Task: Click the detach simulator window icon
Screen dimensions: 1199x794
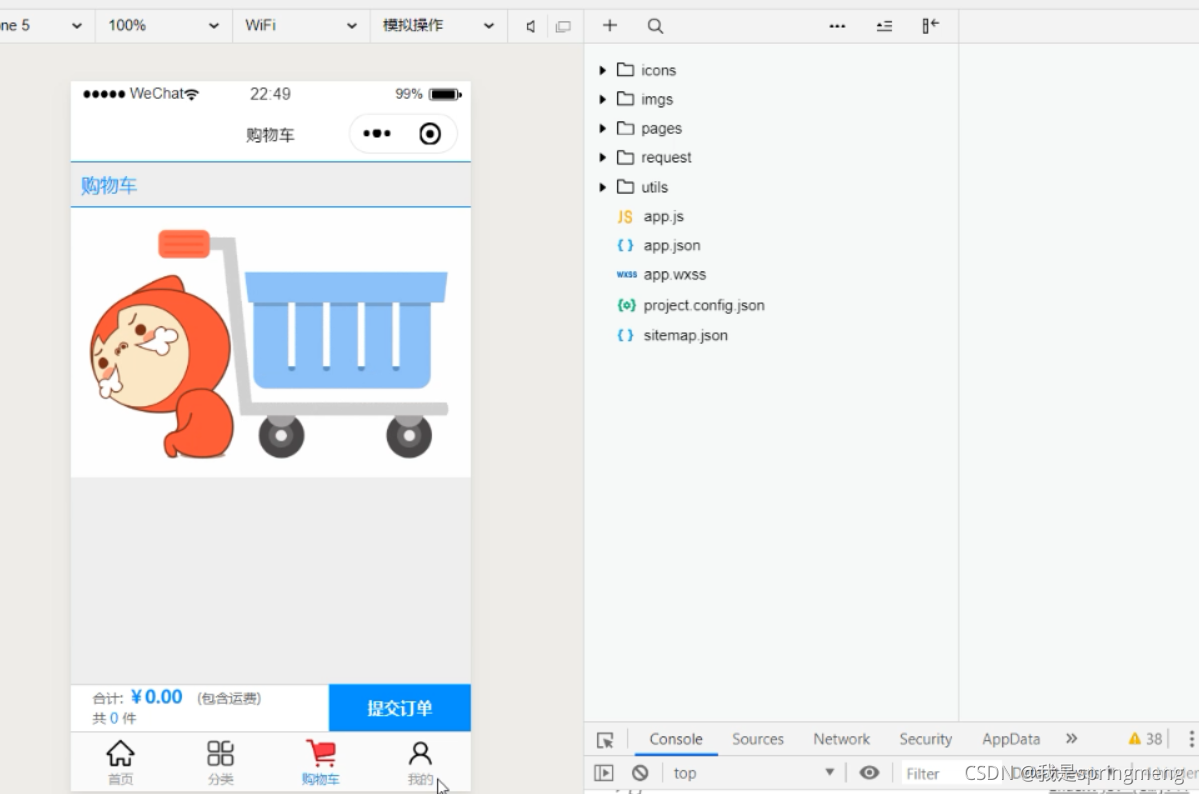Action: coord(564,27)
